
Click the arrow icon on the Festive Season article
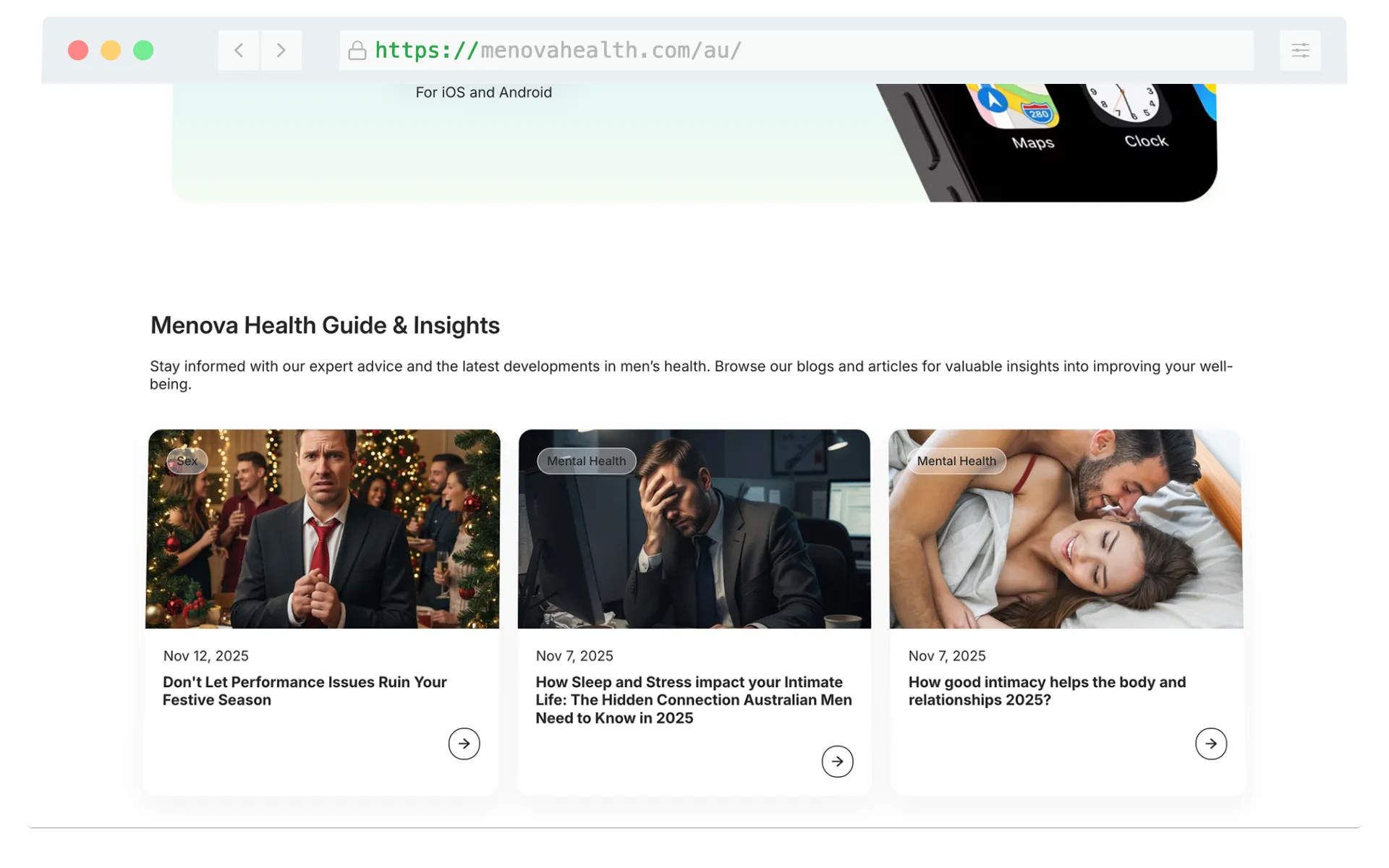(464, 744)
